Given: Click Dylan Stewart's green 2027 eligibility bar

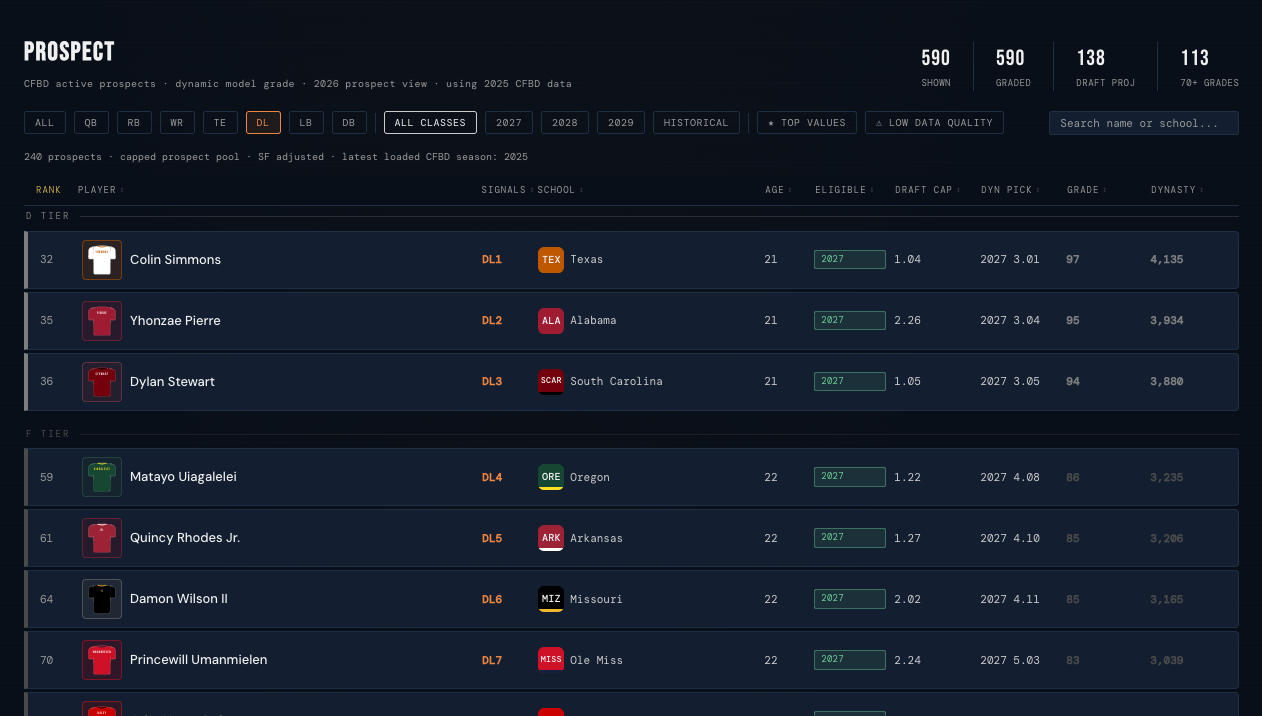Looking at the screenshot, I should click(x=850, y=382).
